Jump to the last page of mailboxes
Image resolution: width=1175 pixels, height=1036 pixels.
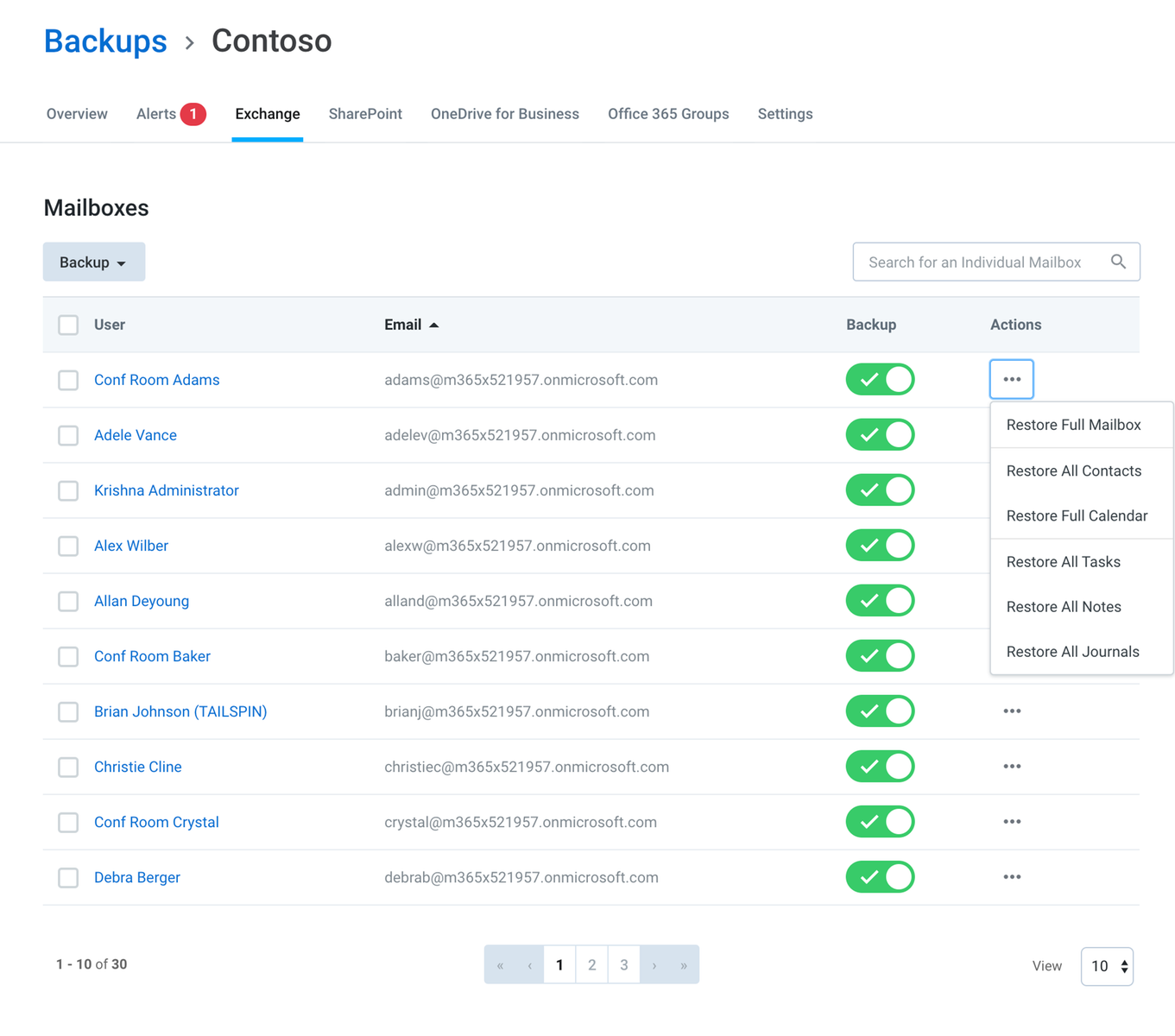click(683, 964)
